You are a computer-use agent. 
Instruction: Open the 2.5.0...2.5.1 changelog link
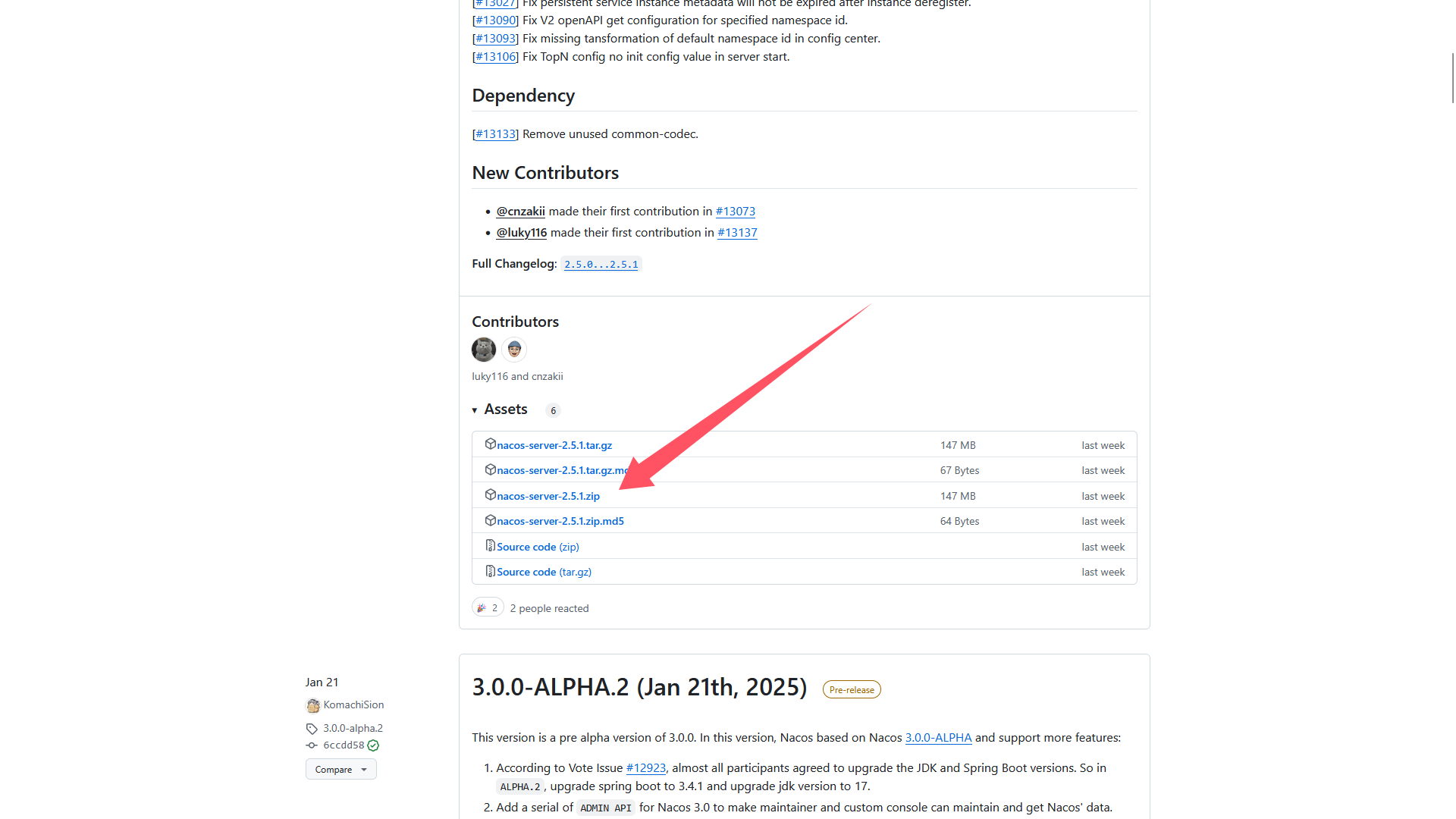pyautogui.click(x=601, y=264)
